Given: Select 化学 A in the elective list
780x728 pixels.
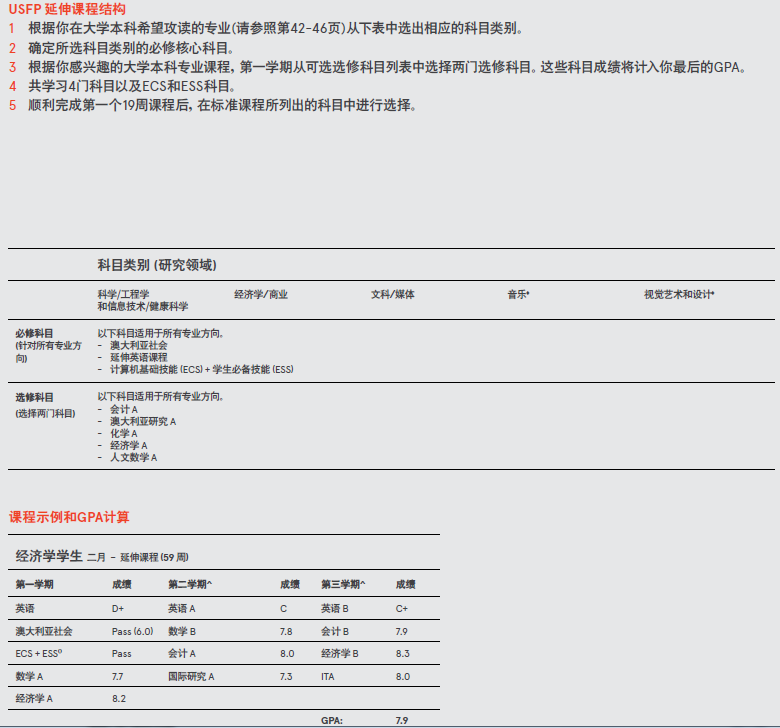Looking at the screenshot, I should click(124, 433).
